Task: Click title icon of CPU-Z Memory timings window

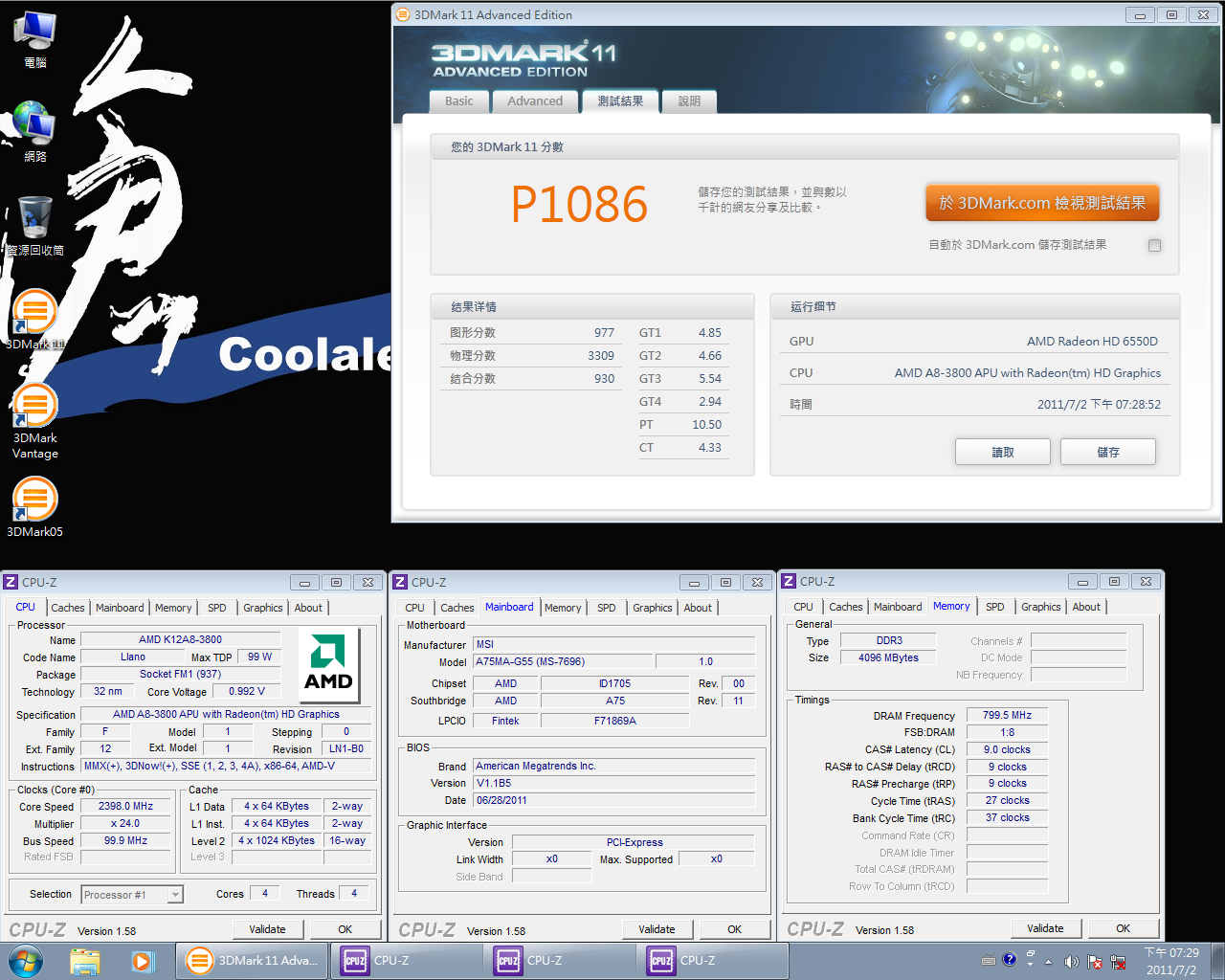Action: [789, 581]
